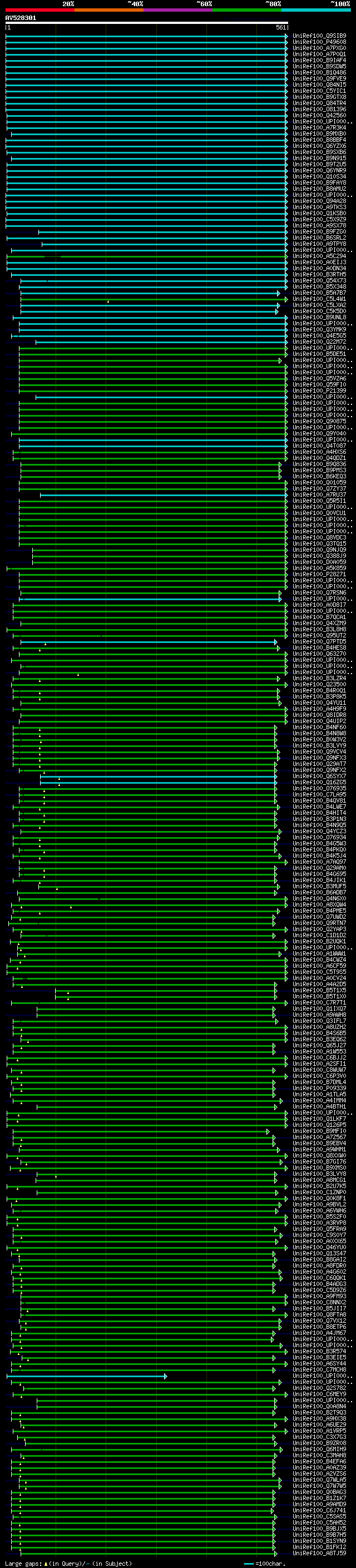Click hit label UniRef100_Q4T087
The width and height of the screenshot is (356, 1568).
click(x=319, y=446)
